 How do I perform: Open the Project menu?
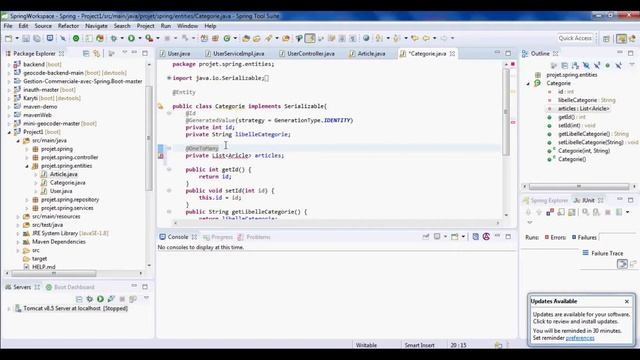(145, 26)
